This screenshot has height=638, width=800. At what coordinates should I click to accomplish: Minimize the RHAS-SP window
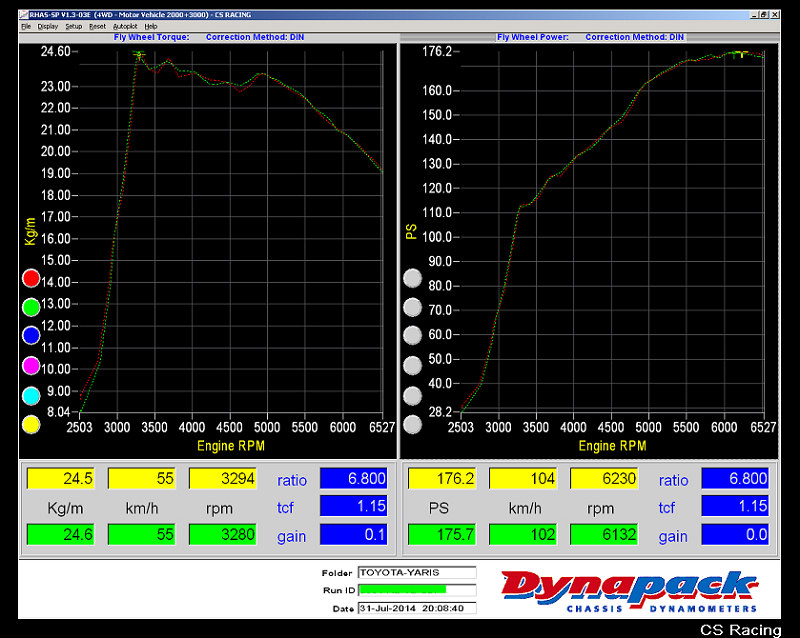coord(754,15)
